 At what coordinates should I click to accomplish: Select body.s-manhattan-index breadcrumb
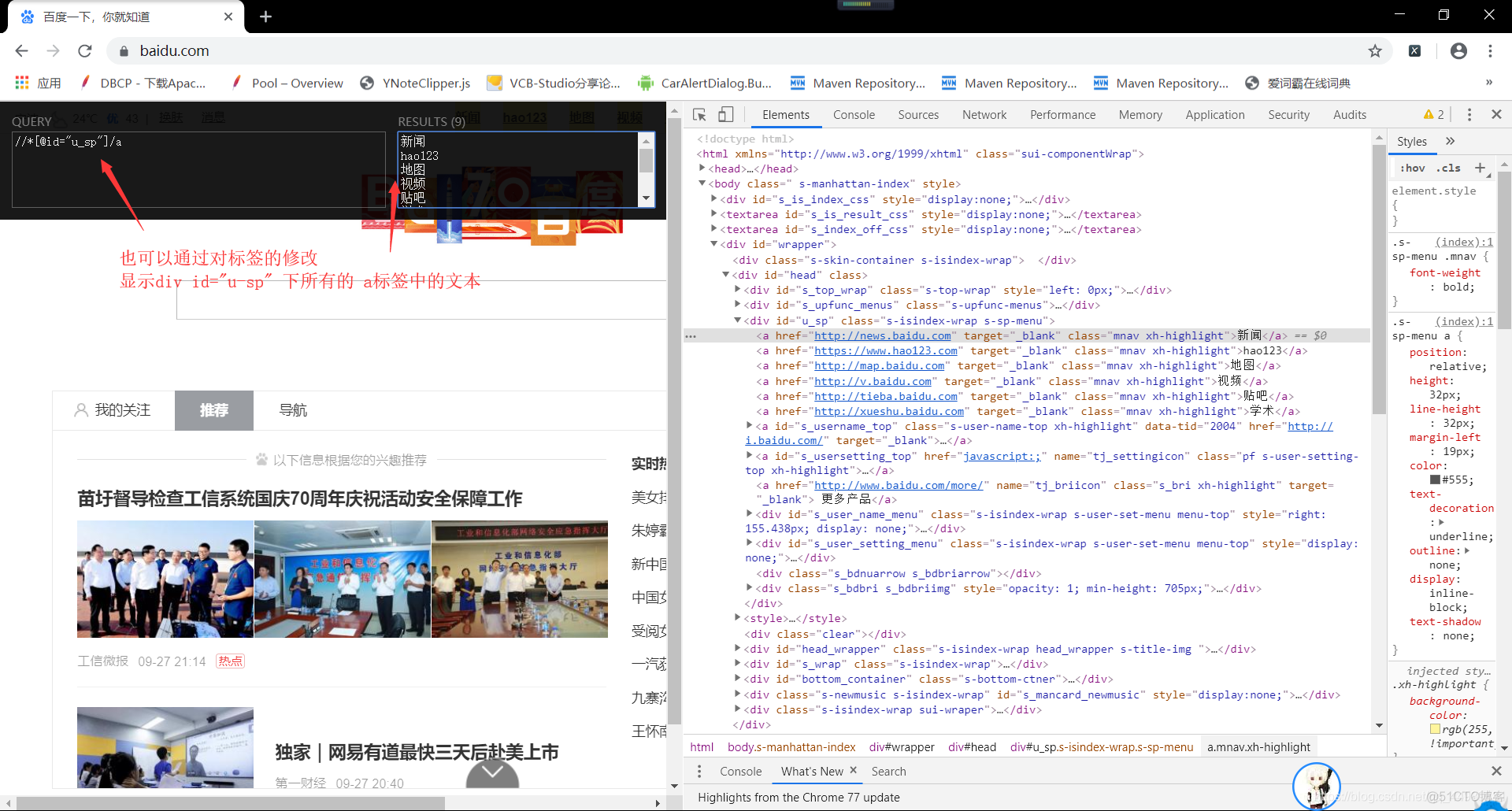pyautogui.click(x=791, y=747)
